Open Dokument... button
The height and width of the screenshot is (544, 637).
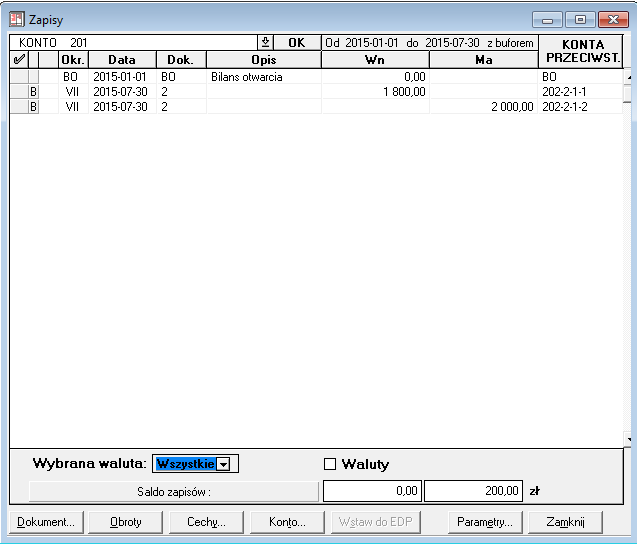[46, 522]
